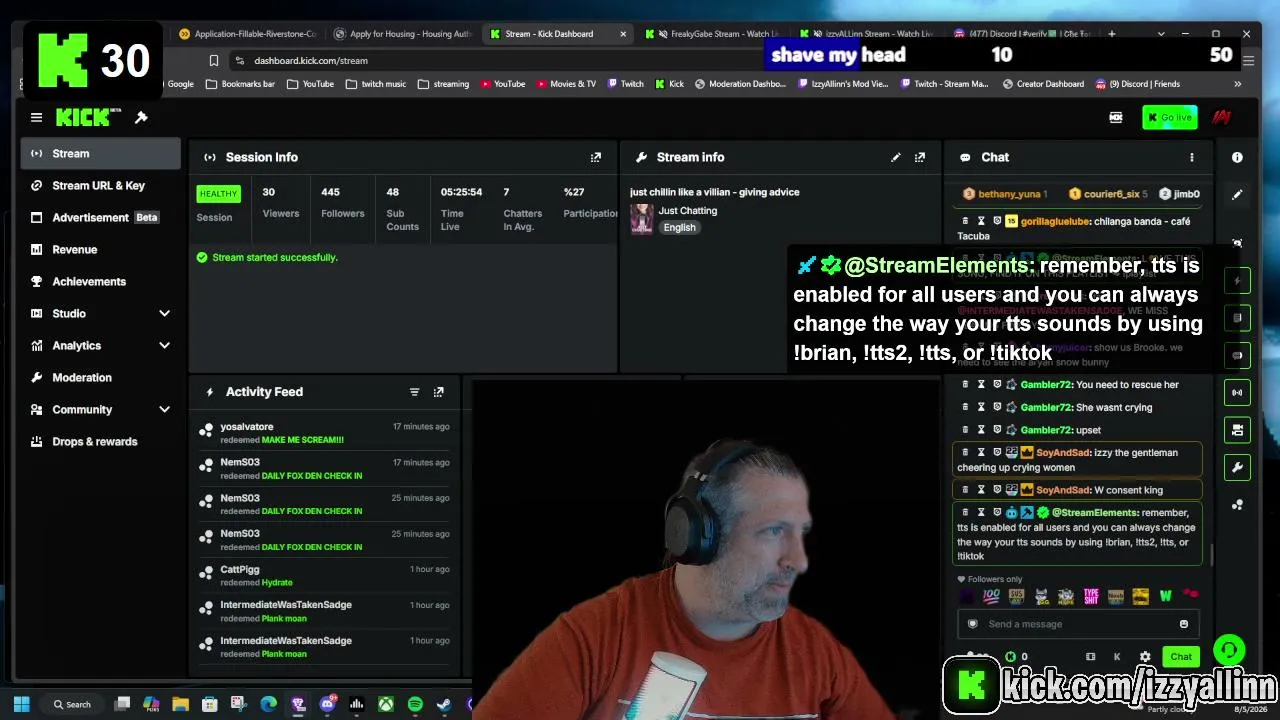Click the SoyAndSad username on 'W consent king'

click(x=1063, y=490)
